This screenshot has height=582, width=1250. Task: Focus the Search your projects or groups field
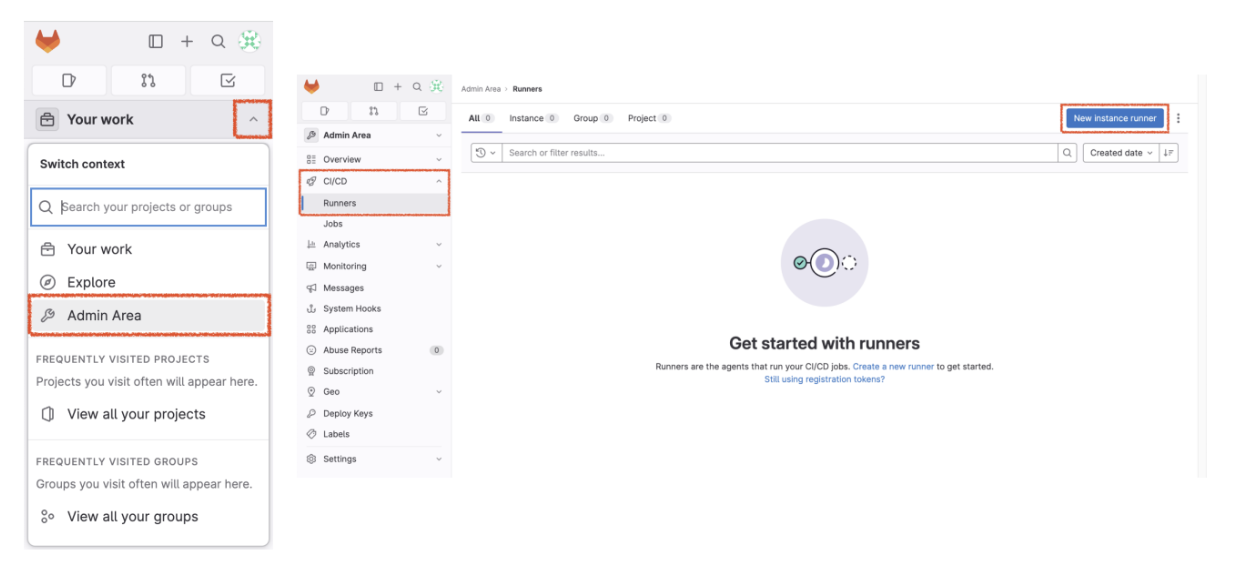click(149, 207)
